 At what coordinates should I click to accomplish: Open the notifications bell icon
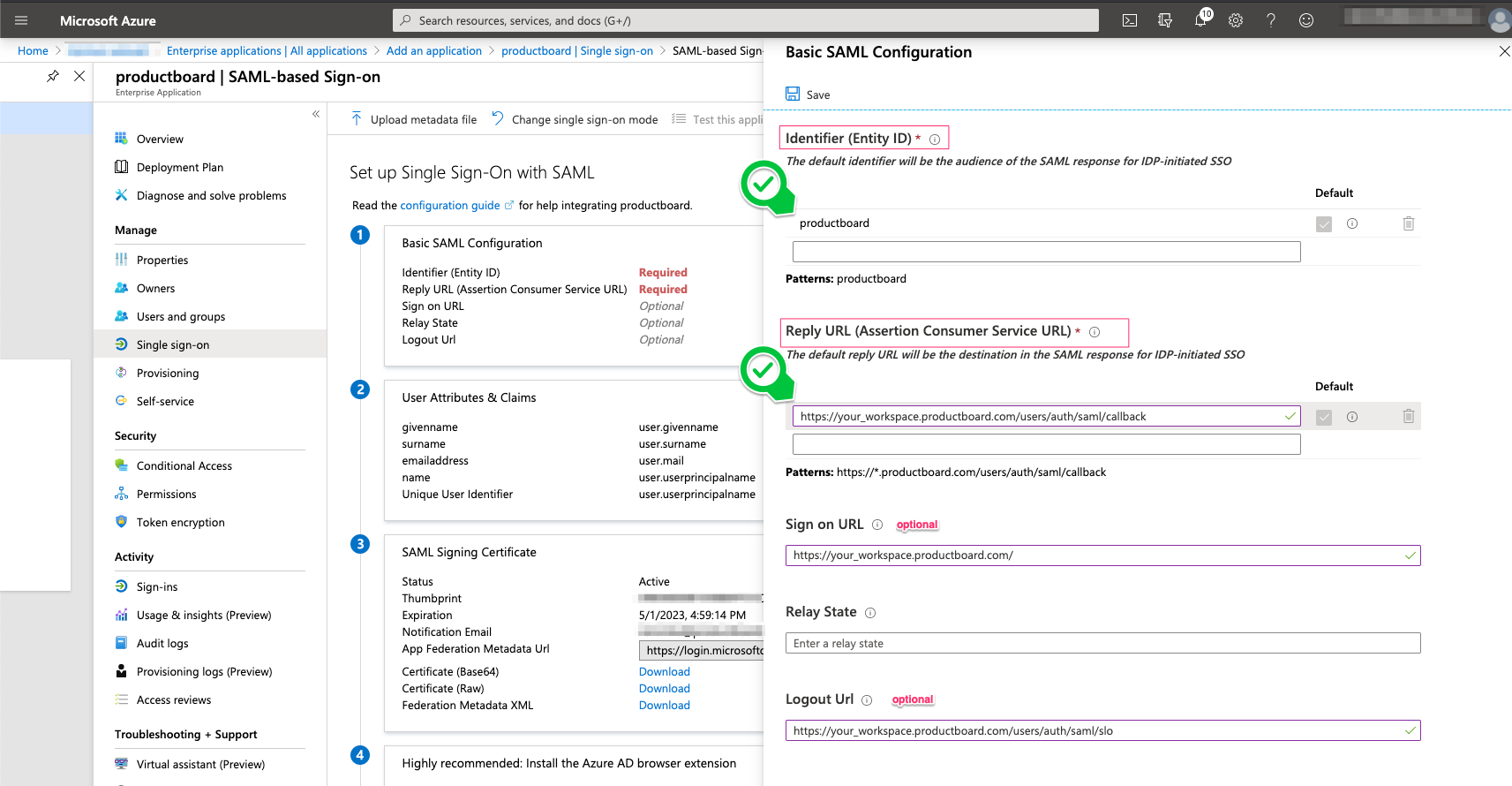tap(1200, 20)
